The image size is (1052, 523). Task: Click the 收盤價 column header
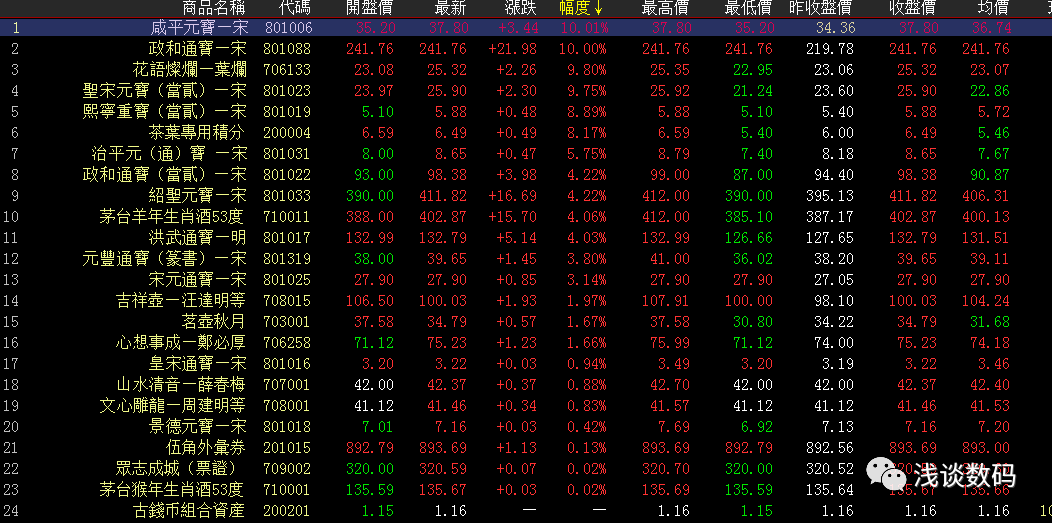[912, 9]
